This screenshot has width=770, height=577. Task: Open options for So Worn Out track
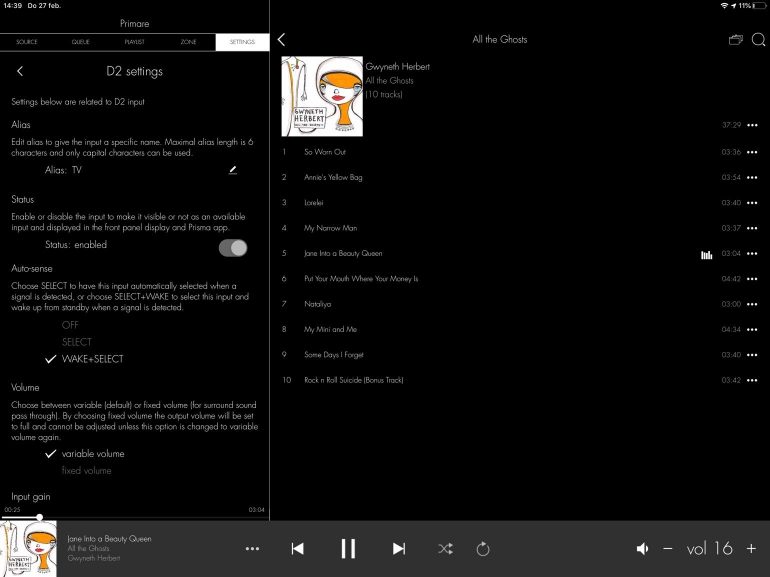tap(752, 152)
